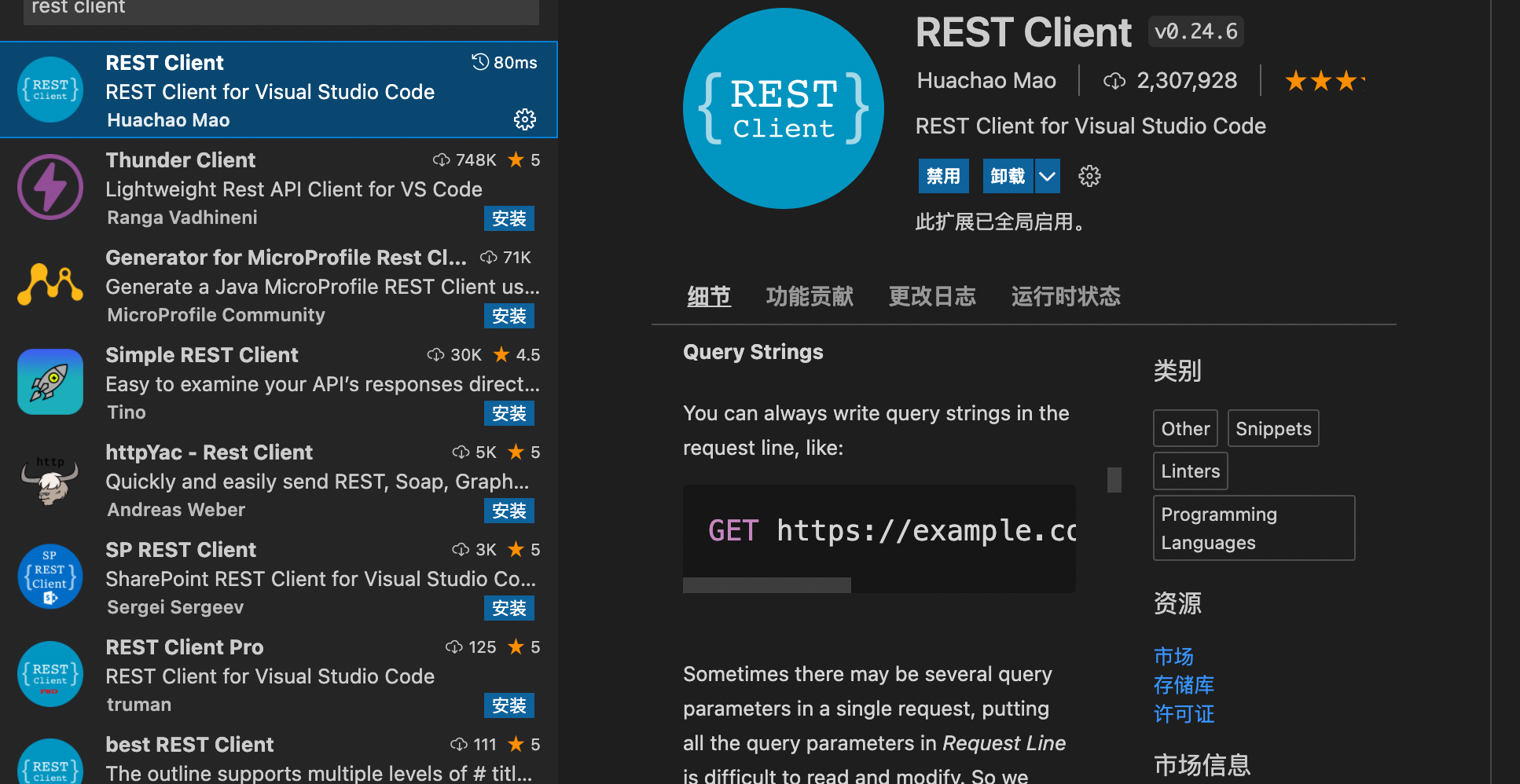
Task: Select the 'best REST Client' title
Action: click(189, 745)
